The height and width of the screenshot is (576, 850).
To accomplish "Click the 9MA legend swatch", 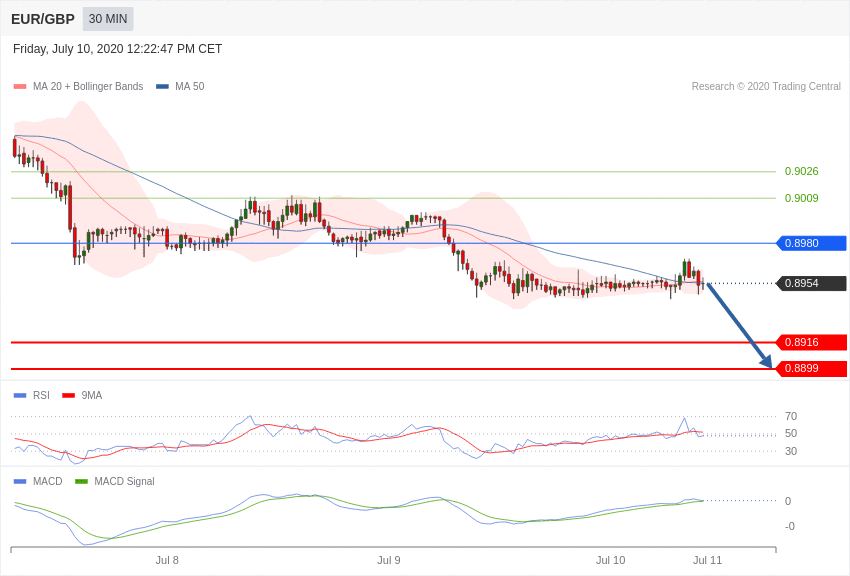I will pos(69,396).
